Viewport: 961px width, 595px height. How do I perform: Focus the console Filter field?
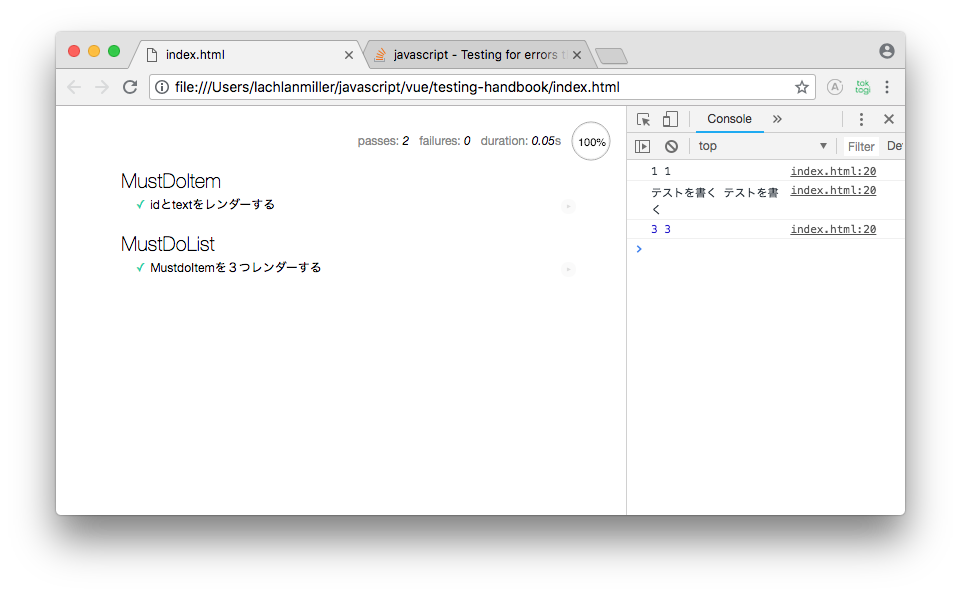click(860, 146)
